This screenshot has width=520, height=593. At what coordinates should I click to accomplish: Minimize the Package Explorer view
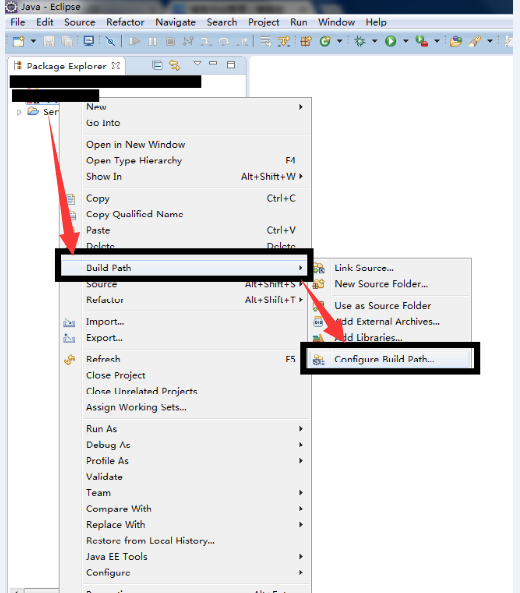213,64
